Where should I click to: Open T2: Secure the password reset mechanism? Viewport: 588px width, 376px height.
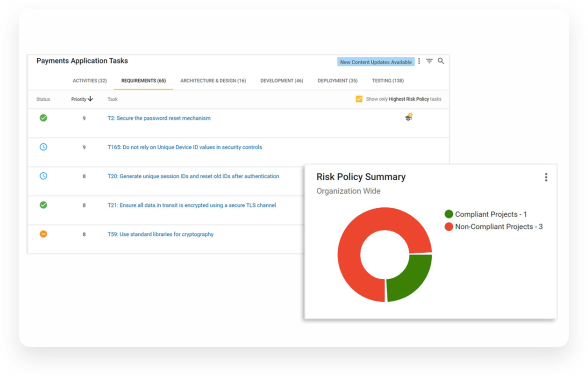coord(159,118)
